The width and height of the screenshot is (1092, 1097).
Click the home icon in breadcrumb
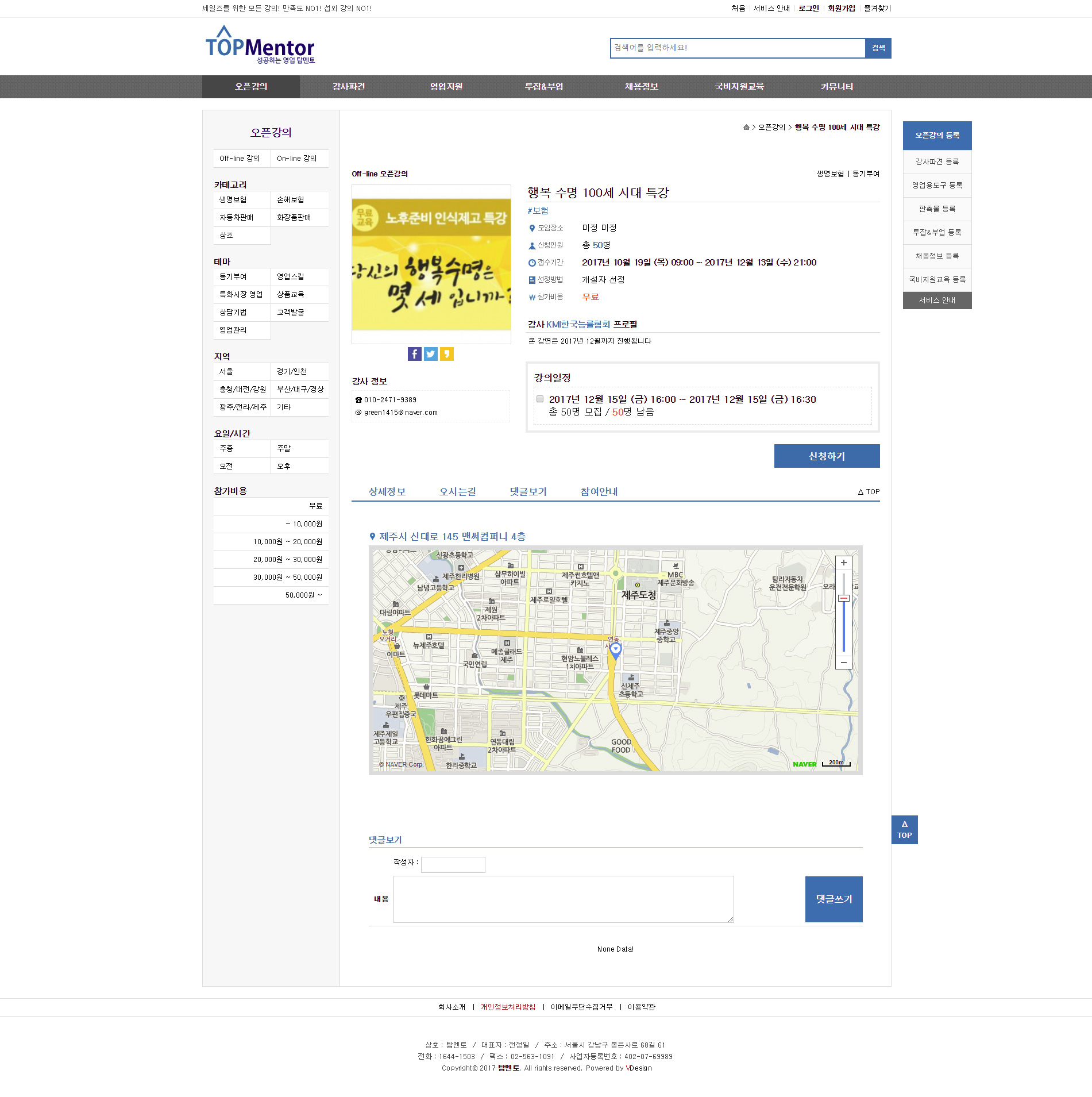746,128
